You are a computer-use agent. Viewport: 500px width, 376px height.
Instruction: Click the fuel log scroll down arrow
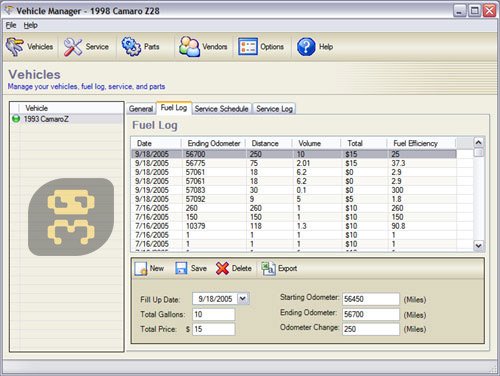(478, 246)
